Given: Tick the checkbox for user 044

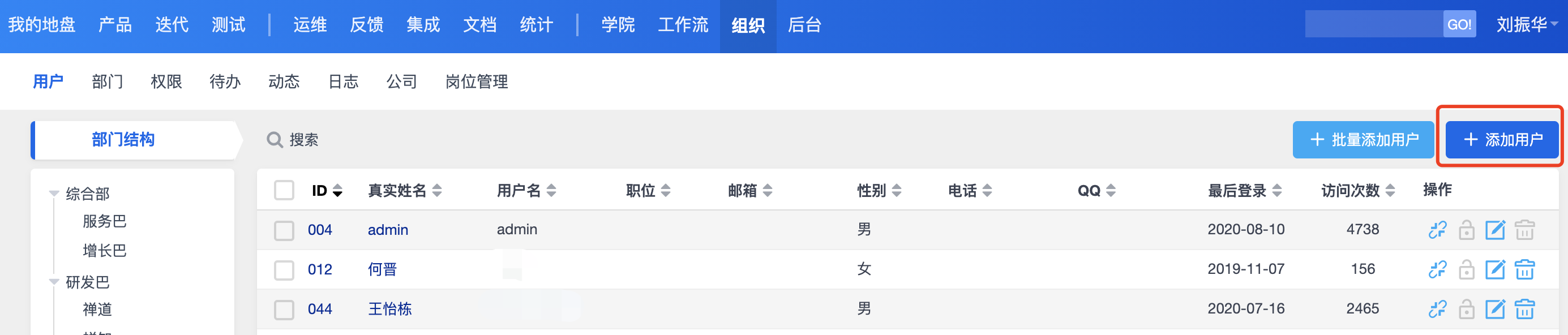Looking at the screenshot, I should (x=284, y=310).
